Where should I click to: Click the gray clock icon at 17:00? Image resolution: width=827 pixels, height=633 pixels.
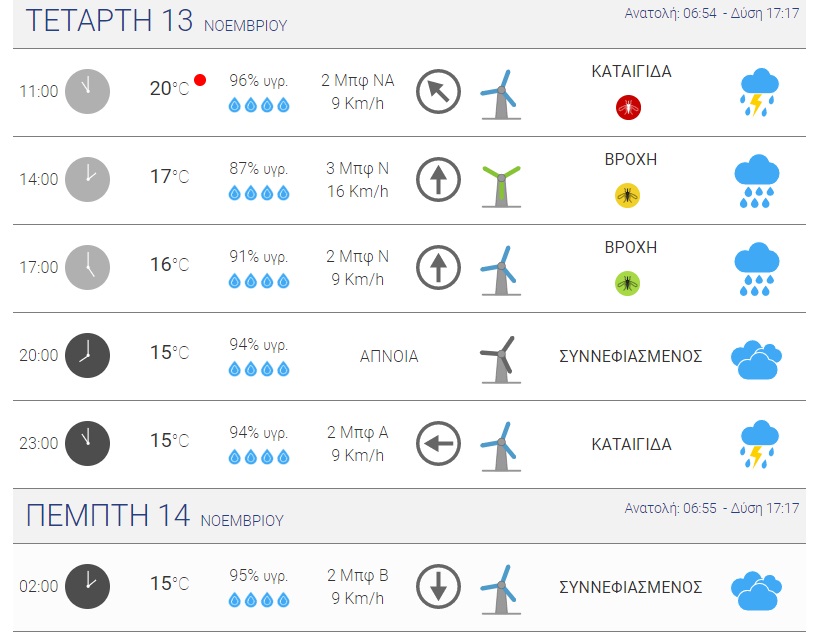click(x=87, y=268)
